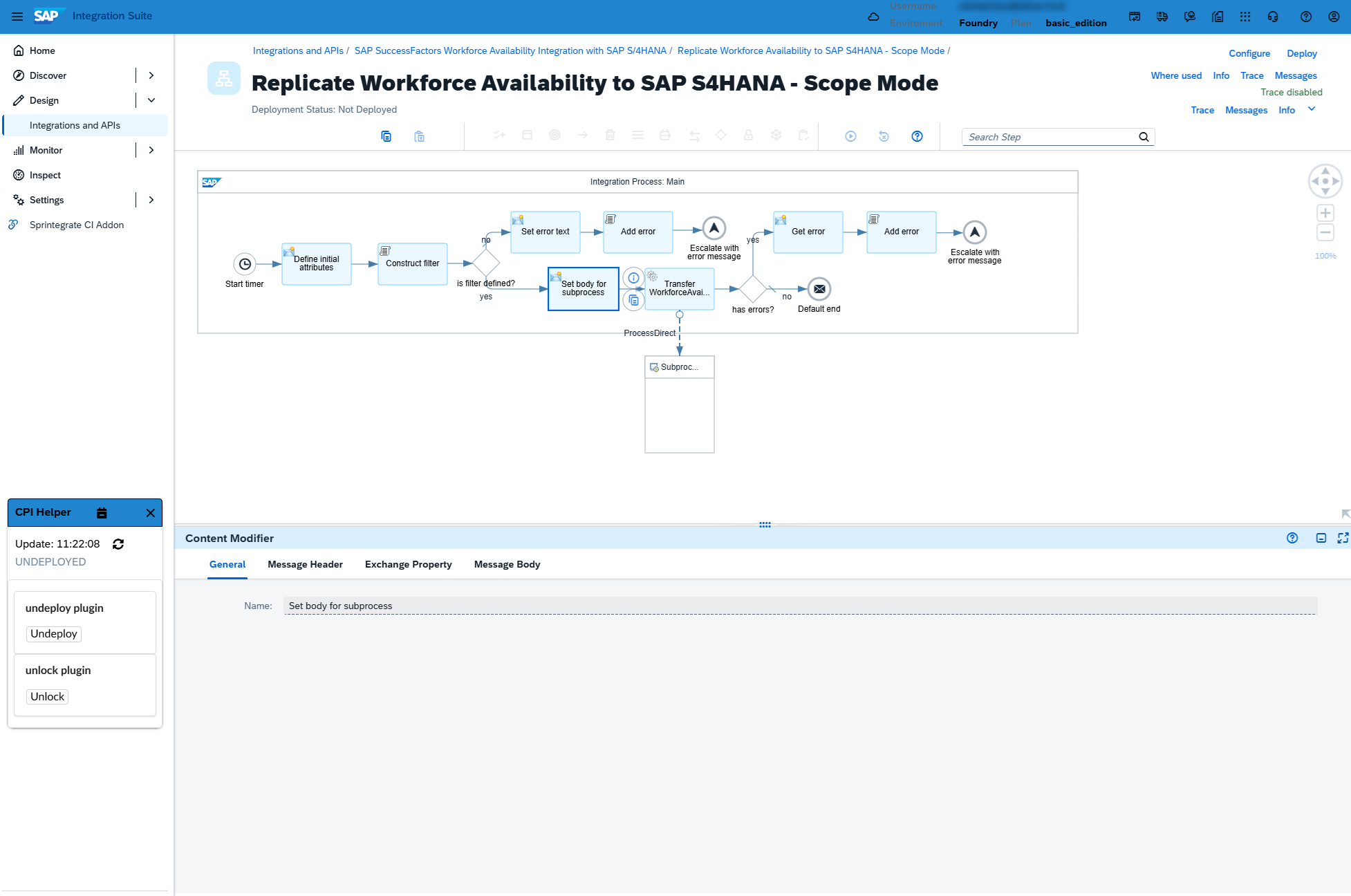Image resolution: width=1351 pixels, height=896 pixels.
Task: Expand the Settings menu chevron
Action: pyautogui.click(x=151, y=200)
